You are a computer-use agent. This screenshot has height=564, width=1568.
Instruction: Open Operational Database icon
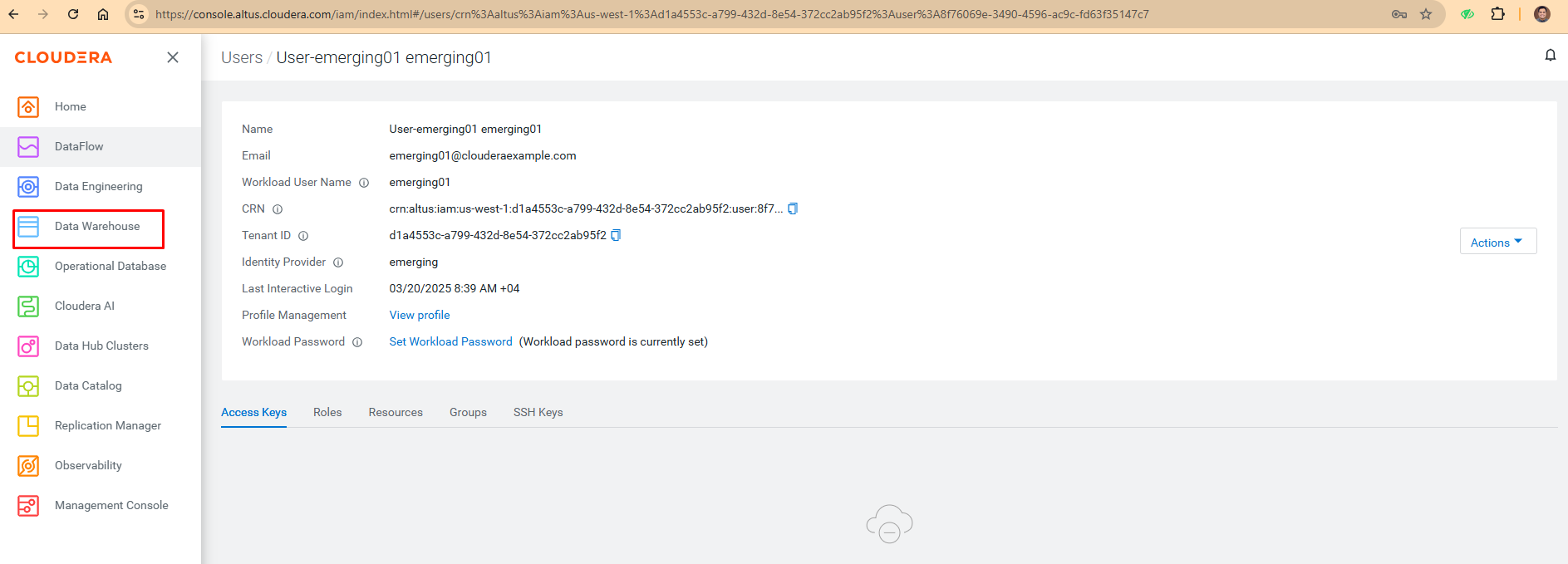pos(28,267)
